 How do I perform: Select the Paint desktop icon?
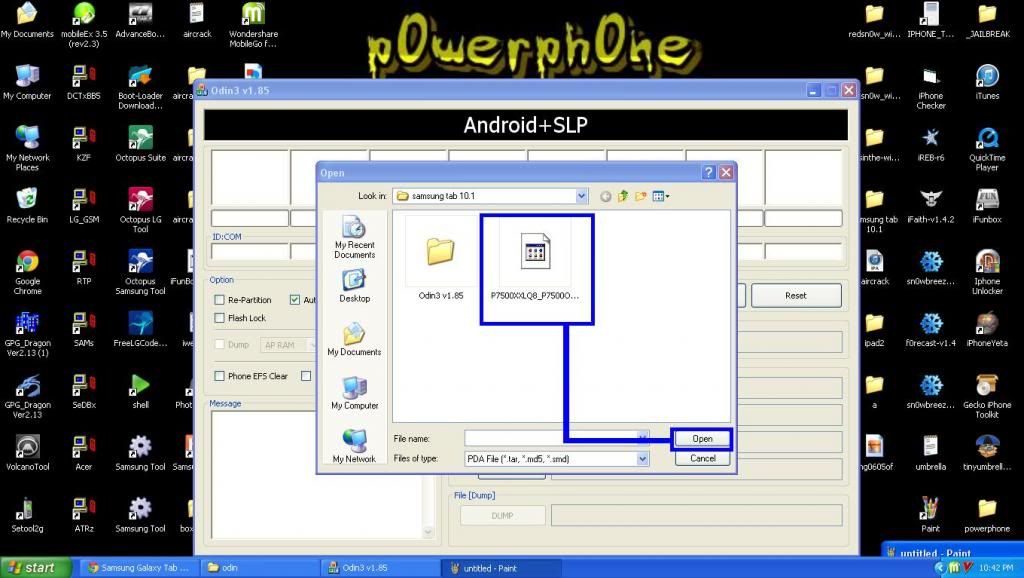pyautogui.click(x=931, y=515)
